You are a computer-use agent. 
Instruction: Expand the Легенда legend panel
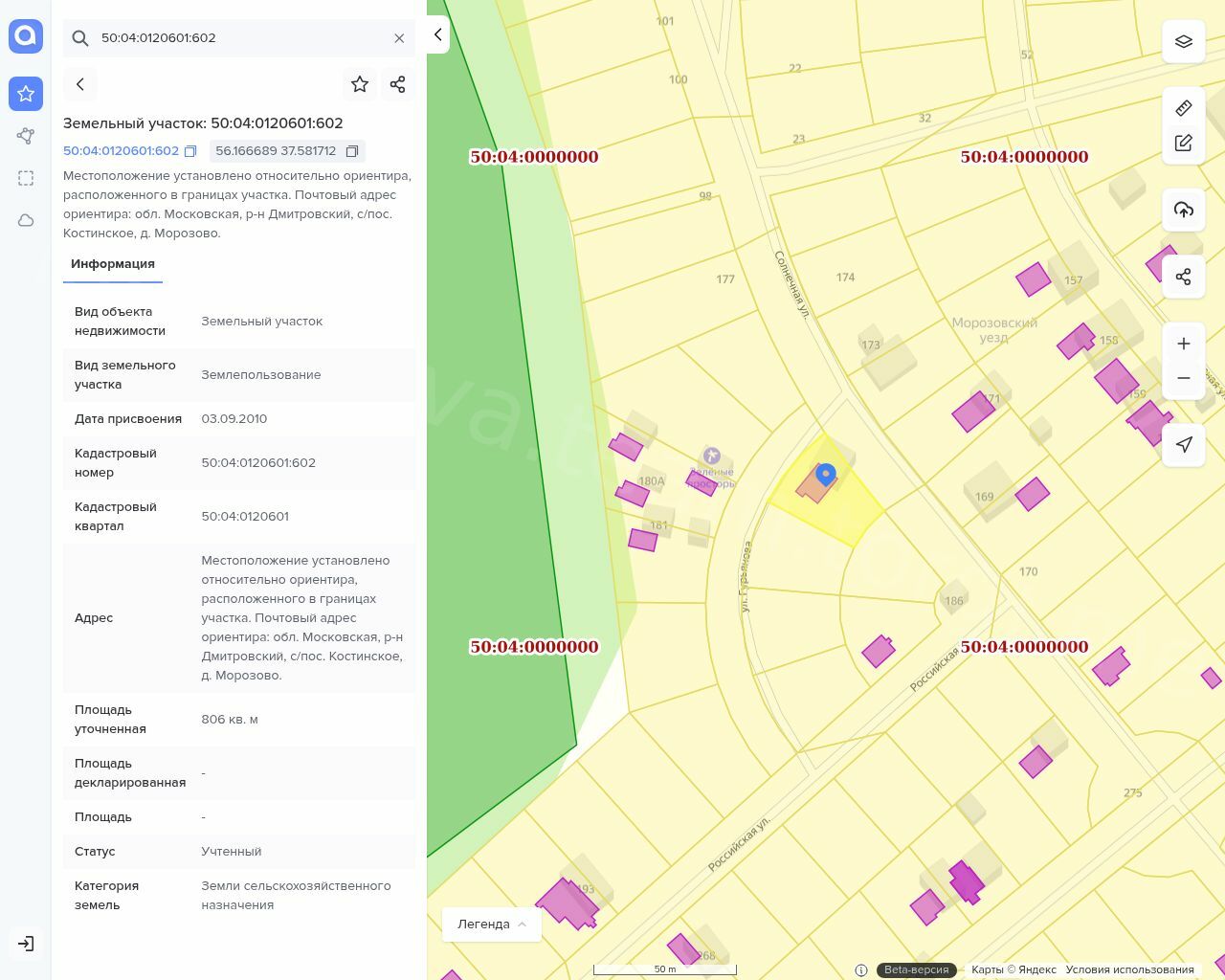[492, 924]
